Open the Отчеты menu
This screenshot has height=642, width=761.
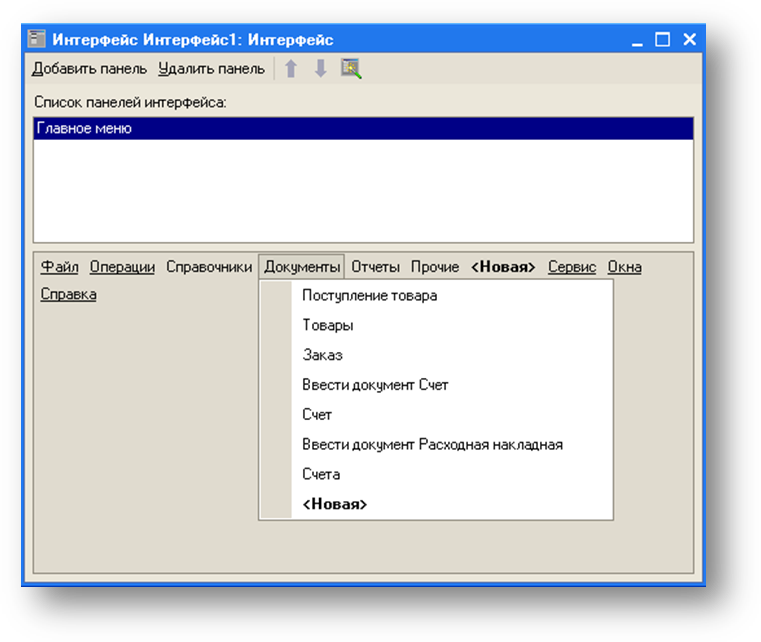[376, 267]
